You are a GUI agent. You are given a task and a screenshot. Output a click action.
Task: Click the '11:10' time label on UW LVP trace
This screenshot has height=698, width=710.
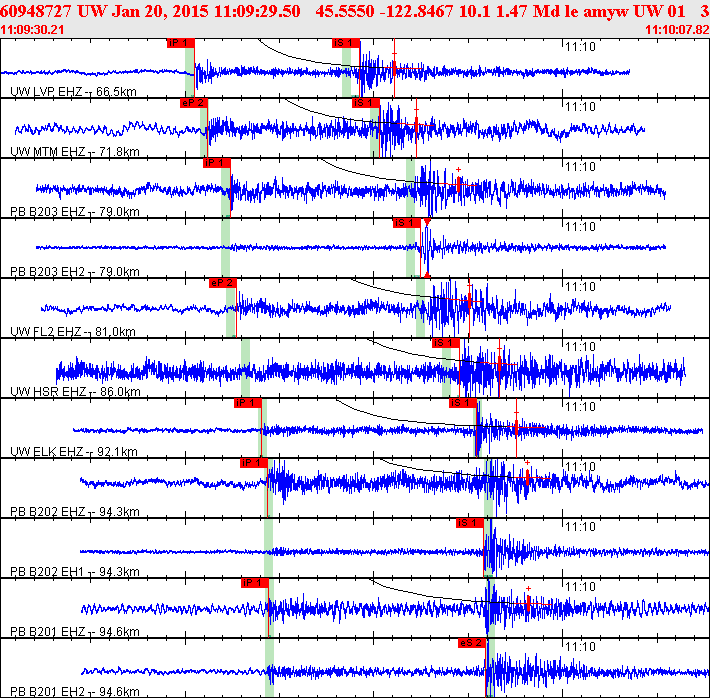[580, 47]
